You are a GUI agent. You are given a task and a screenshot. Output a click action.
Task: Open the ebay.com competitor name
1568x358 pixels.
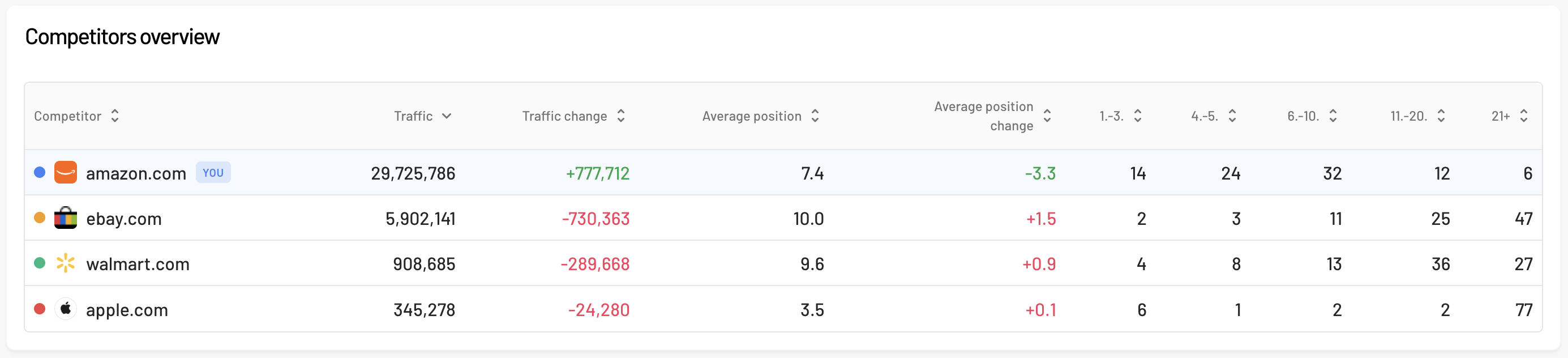(x=123, y=219)
